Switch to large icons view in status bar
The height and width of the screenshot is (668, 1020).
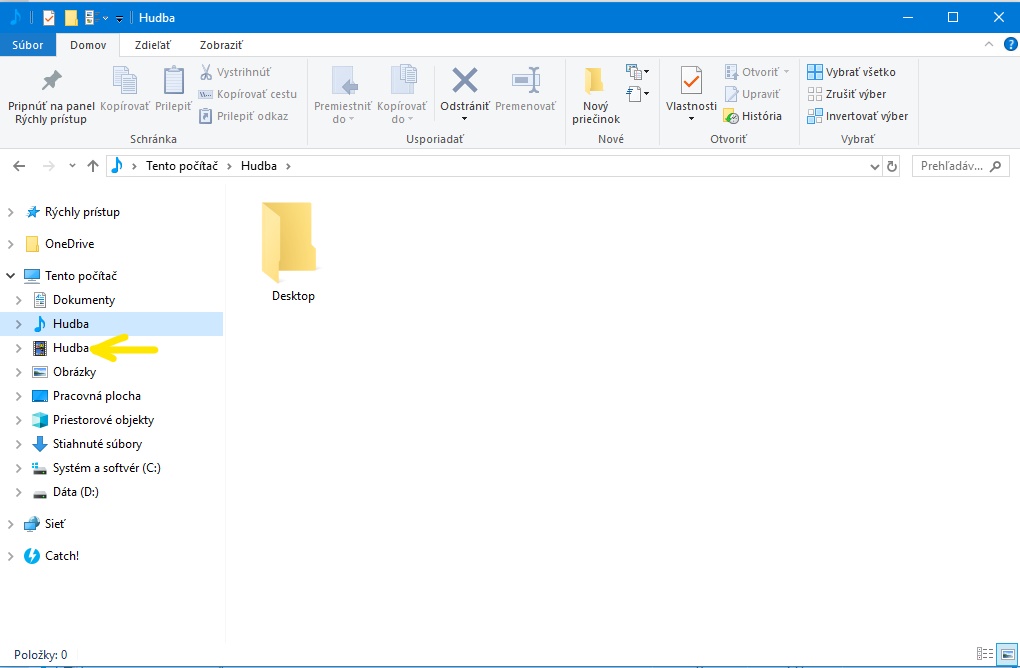1007,654
